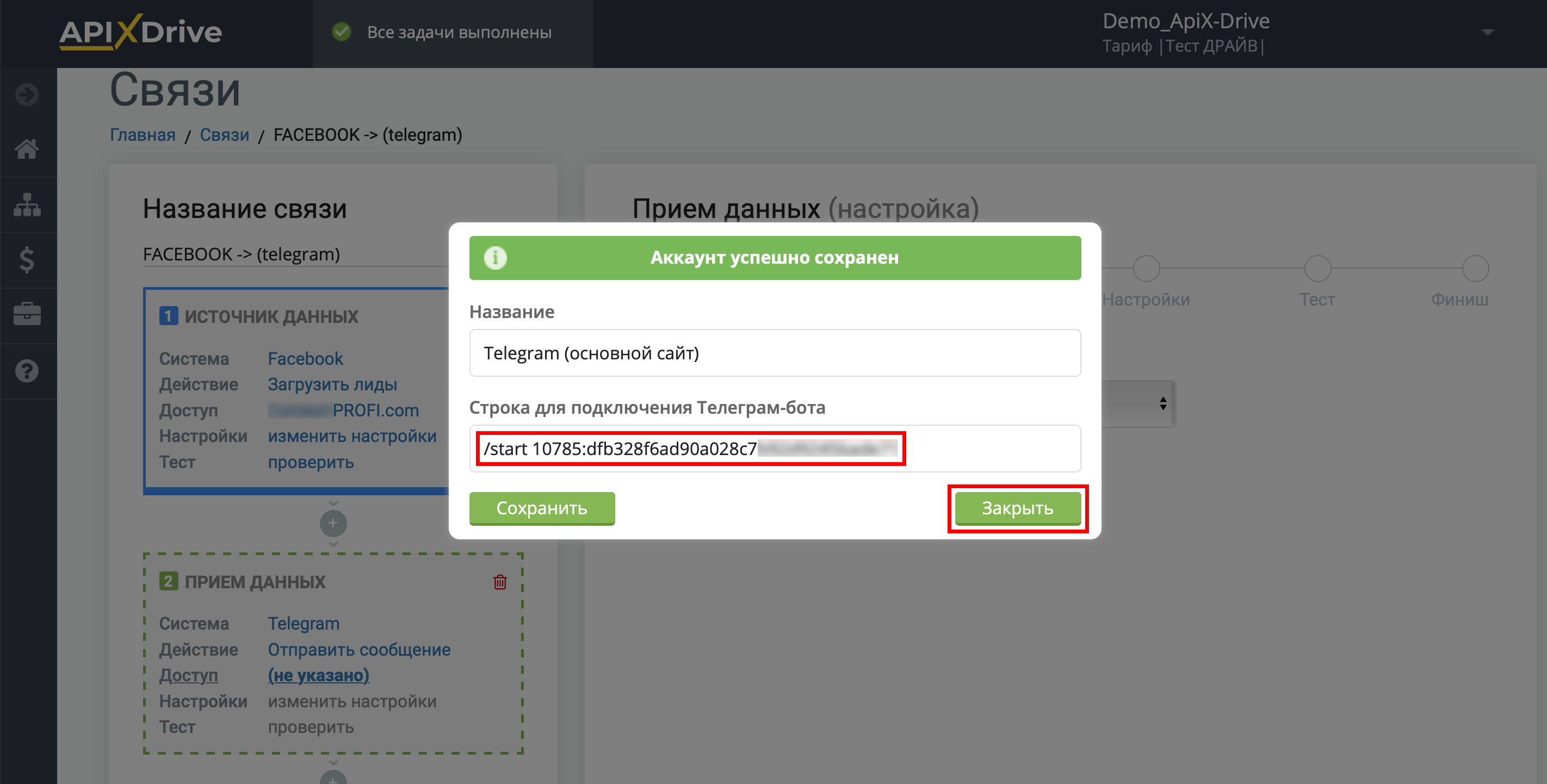1547x784 pixels.
Task: Open briefcase icon in sidebar
Action: pos(27,313)
